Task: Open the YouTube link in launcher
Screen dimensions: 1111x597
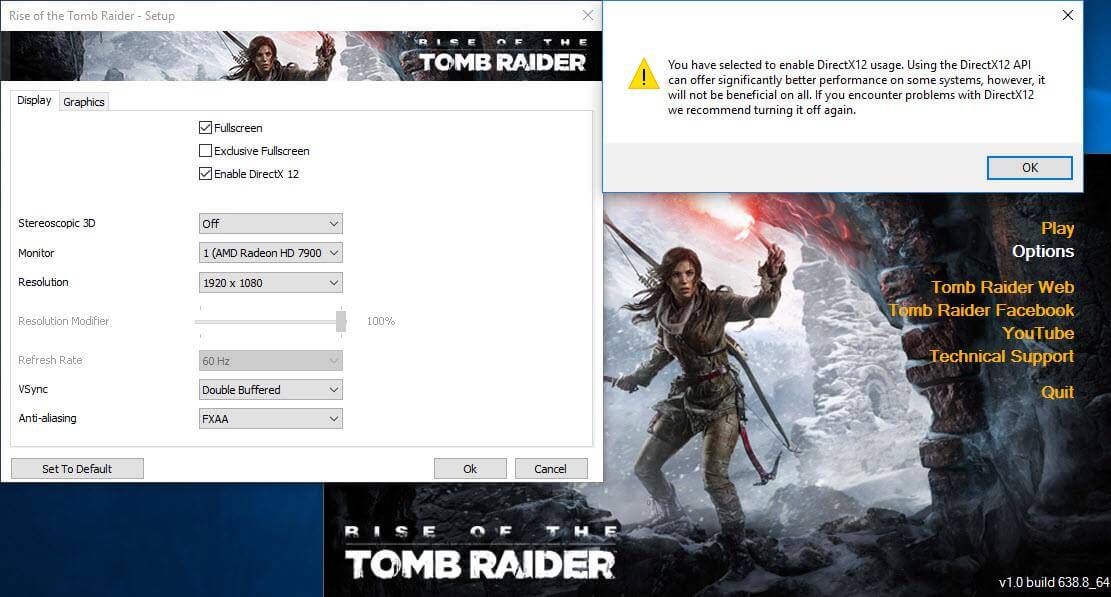Action: click(1038, 333)
